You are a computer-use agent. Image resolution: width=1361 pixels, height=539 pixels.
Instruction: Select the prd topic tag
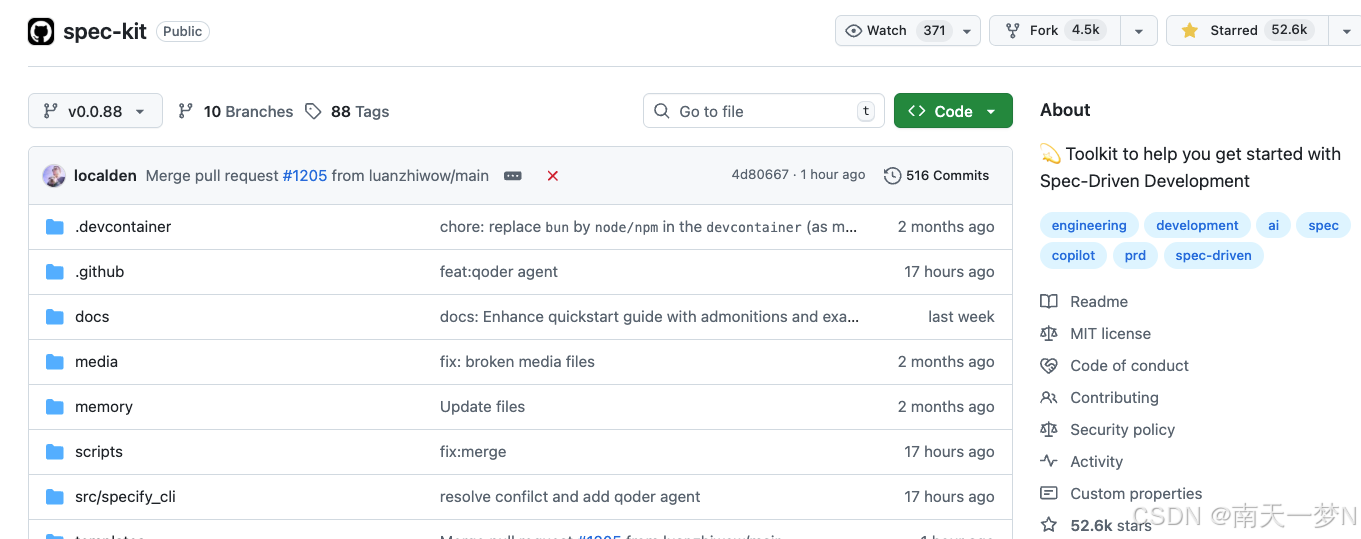tap(1135, 255)
